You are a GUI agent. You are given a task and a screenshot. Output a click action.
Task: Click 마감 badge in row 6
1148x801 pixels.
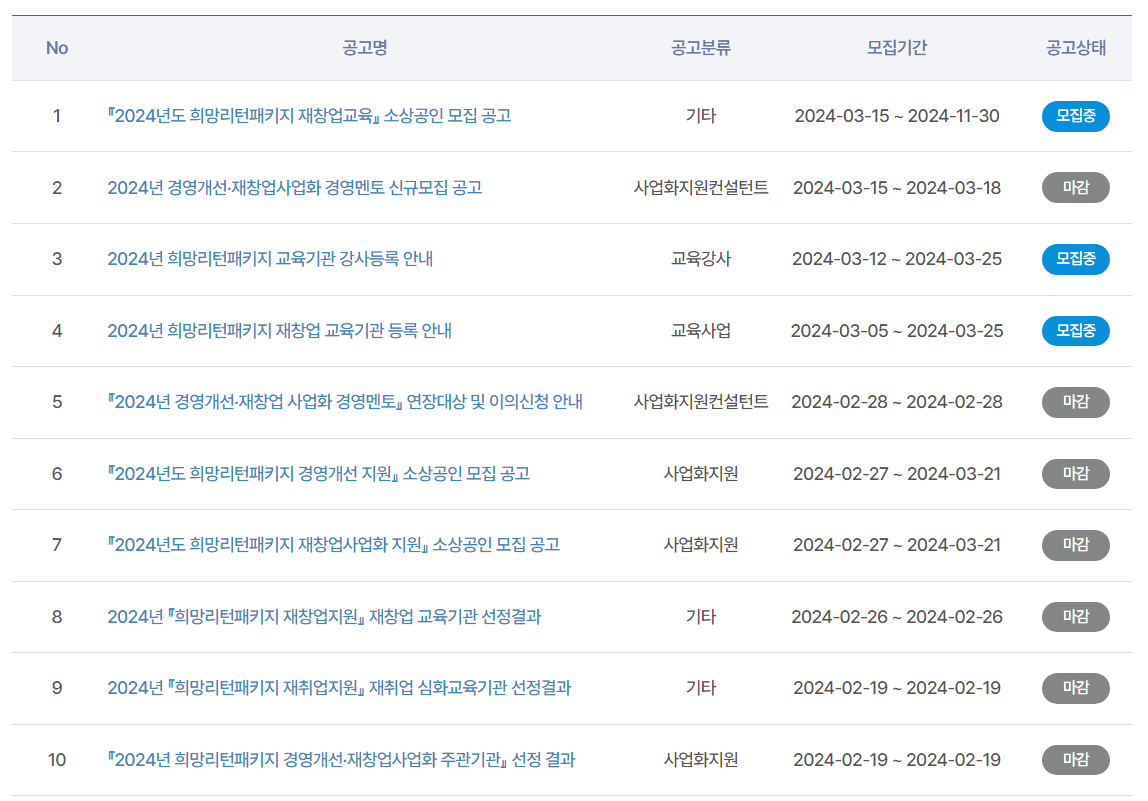(1076, 473)
